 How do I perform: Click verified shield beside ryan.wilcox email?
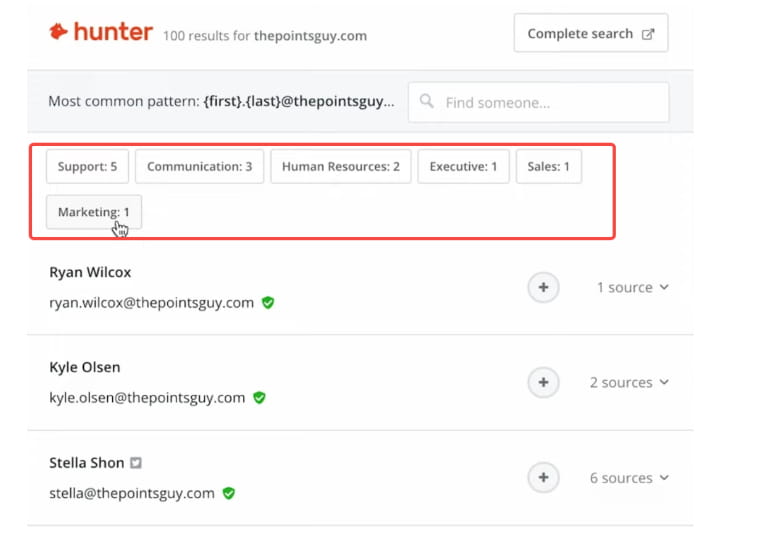[267, 302]
